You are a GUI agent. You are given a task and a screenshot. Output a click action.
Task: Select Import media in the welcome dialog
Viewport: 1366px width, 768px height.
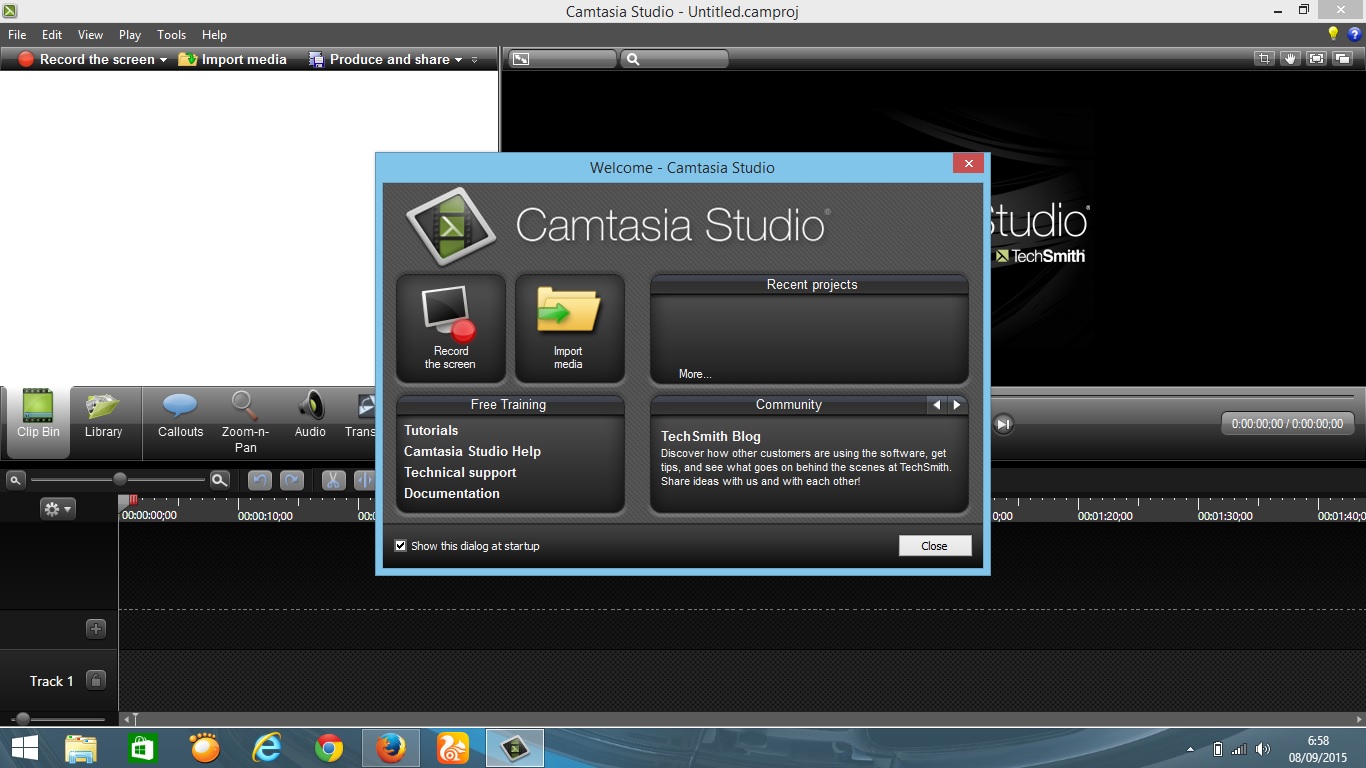click(568, 328)
